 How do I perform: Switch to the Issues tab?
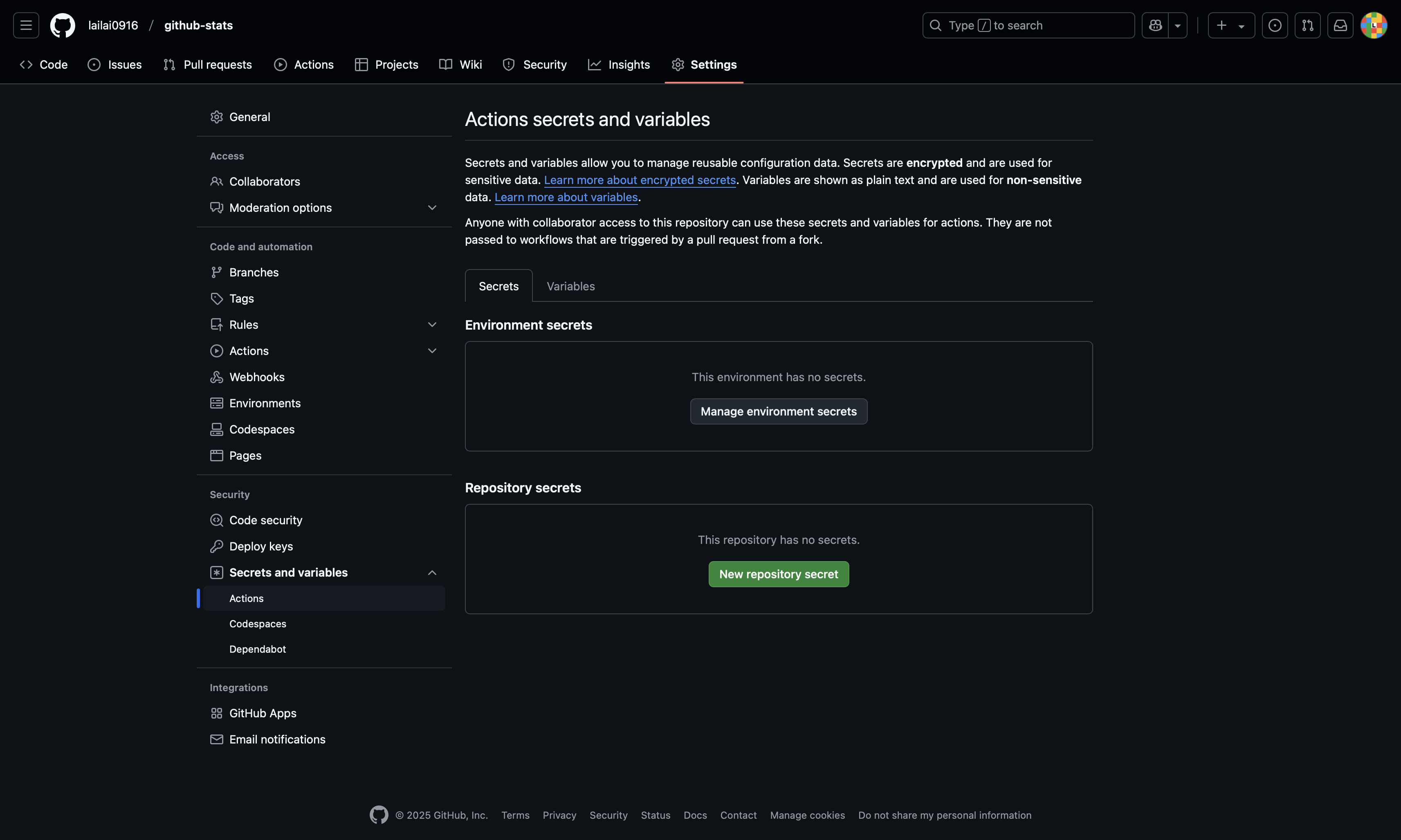115,65
